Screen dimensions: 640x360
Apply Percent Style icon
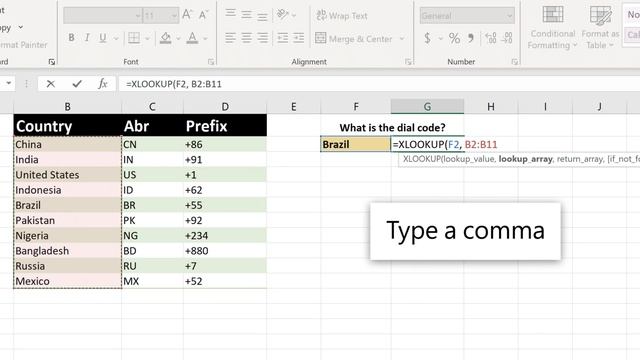point(454,38)
